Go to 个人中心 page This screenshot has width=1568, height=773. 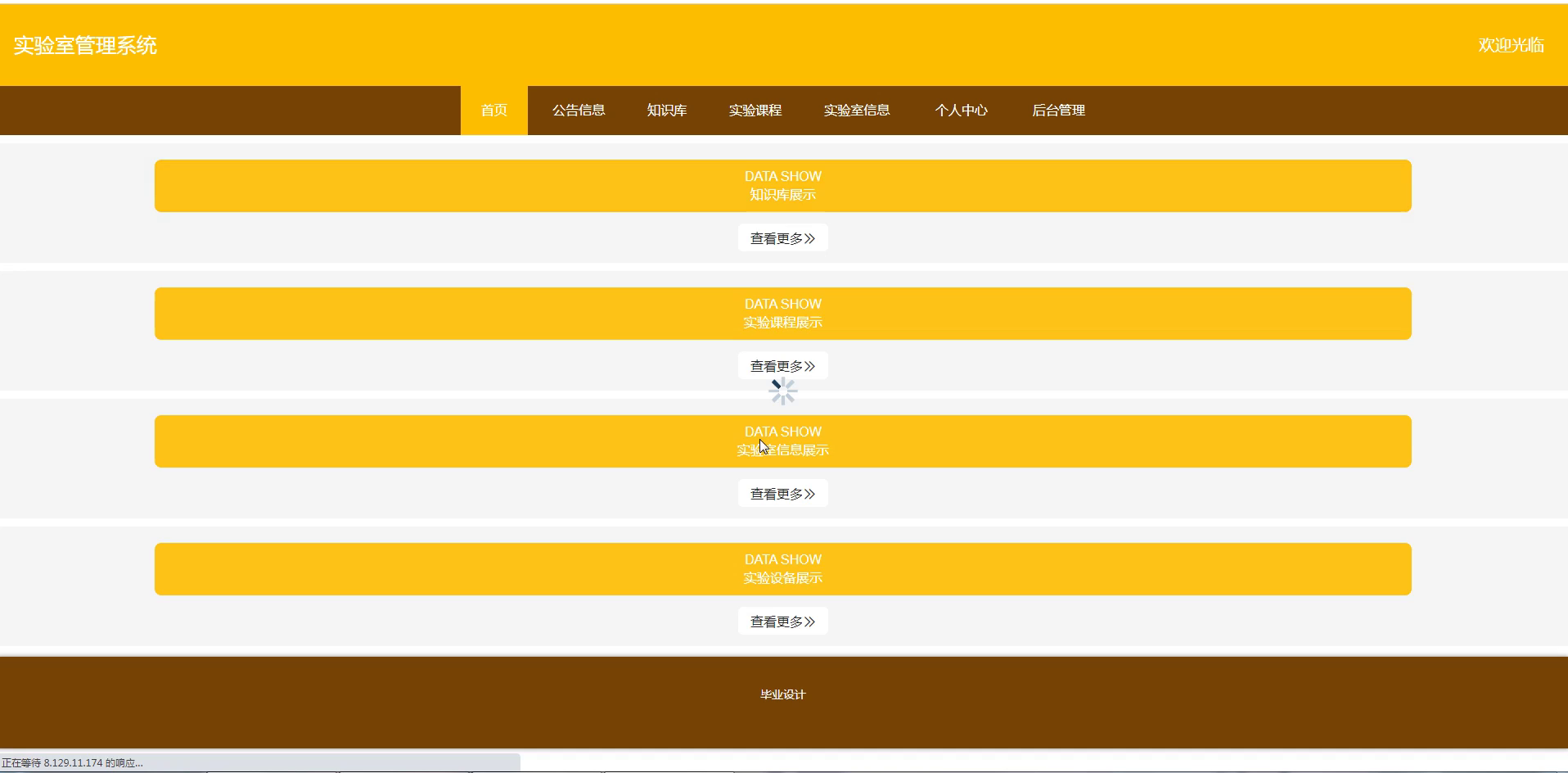pyautogui.click(x=962, y=111)
